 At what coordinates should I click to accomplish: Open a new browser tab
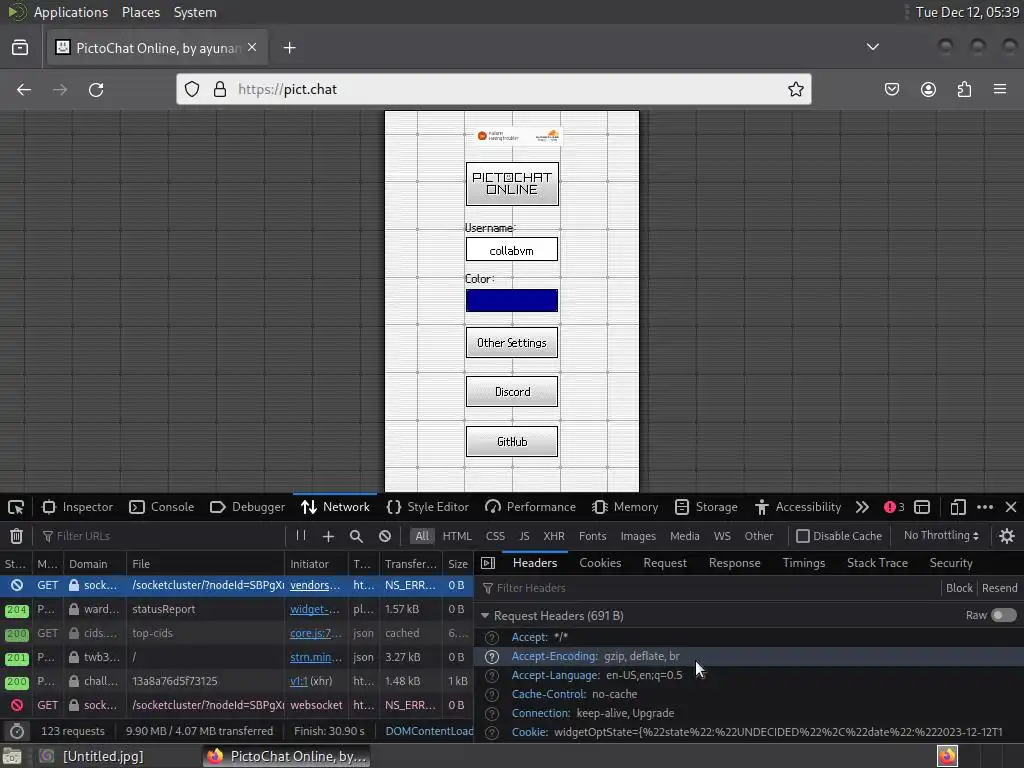pos(289,48)
